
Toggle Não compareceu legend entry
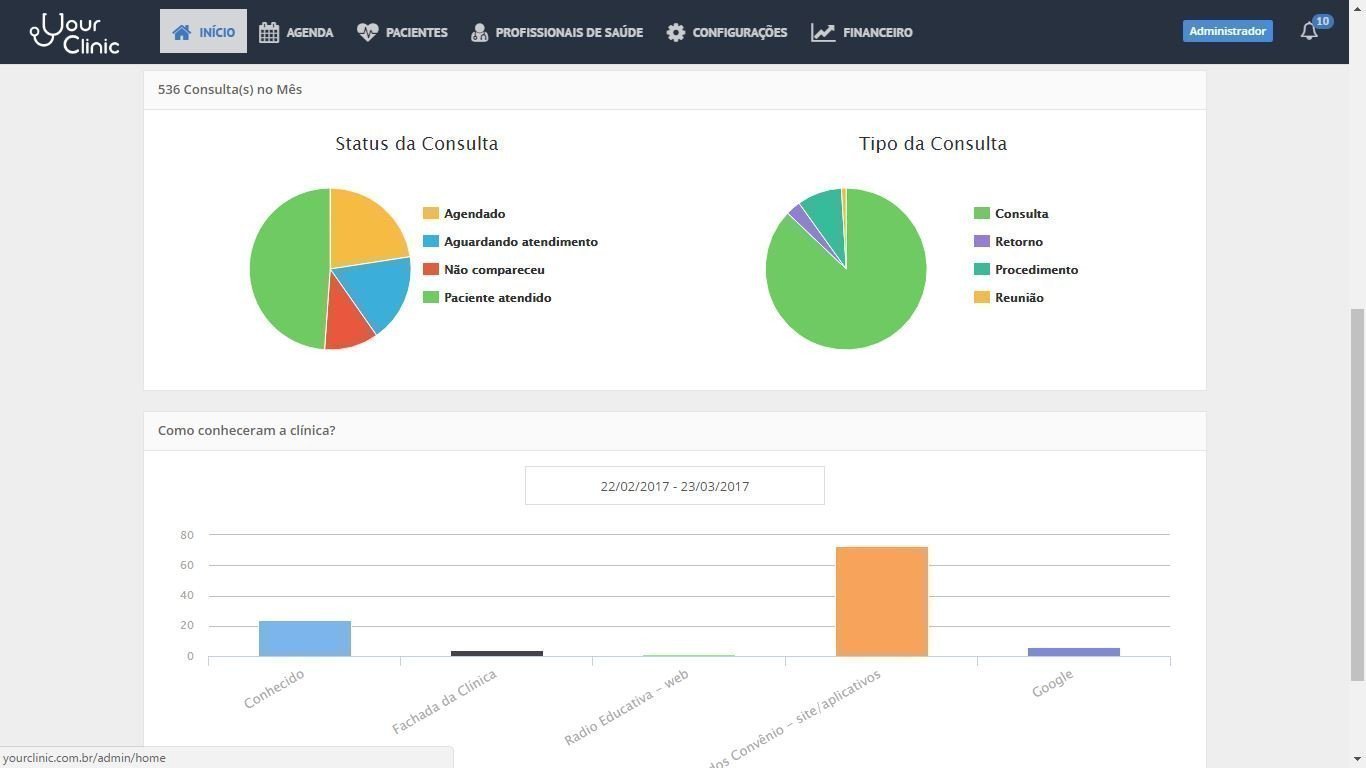pyautogui.click(x=494, y=270)
